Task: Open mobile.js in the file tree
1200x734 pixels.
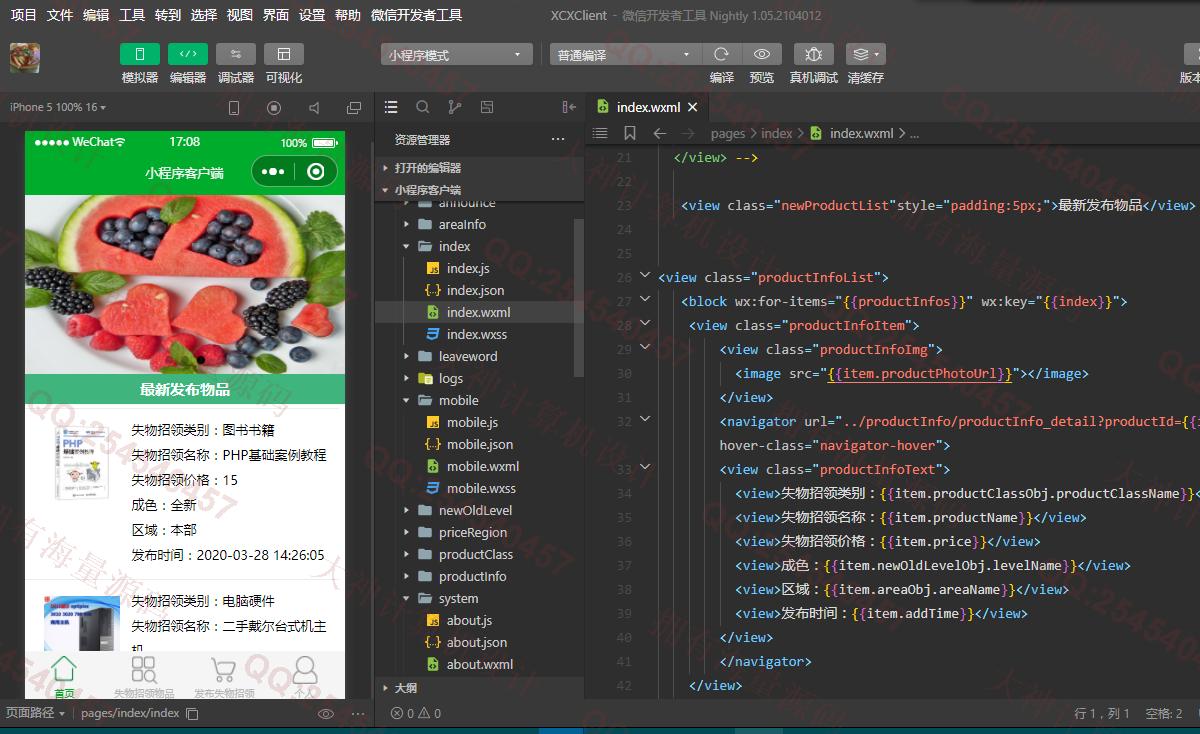Action: pos(479,422)
